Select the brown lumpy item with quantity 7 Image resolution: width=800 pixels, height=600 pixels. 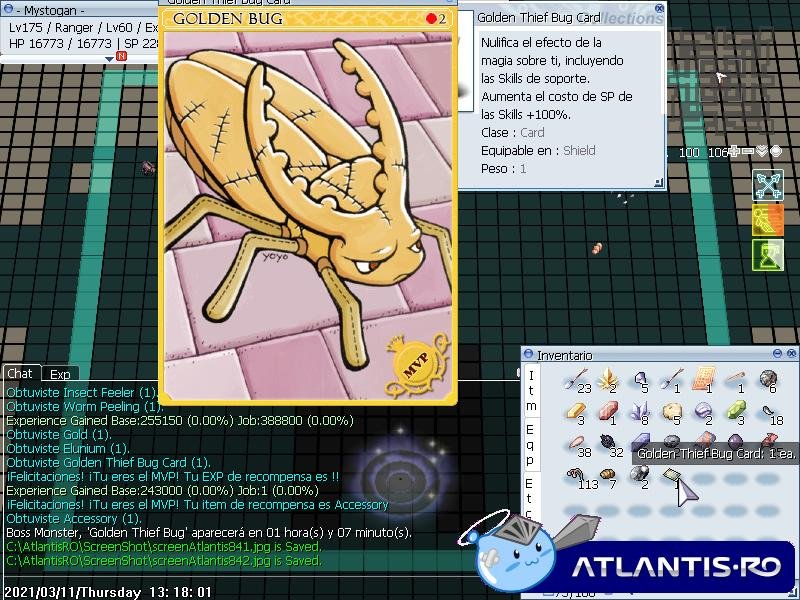(607, 476)
